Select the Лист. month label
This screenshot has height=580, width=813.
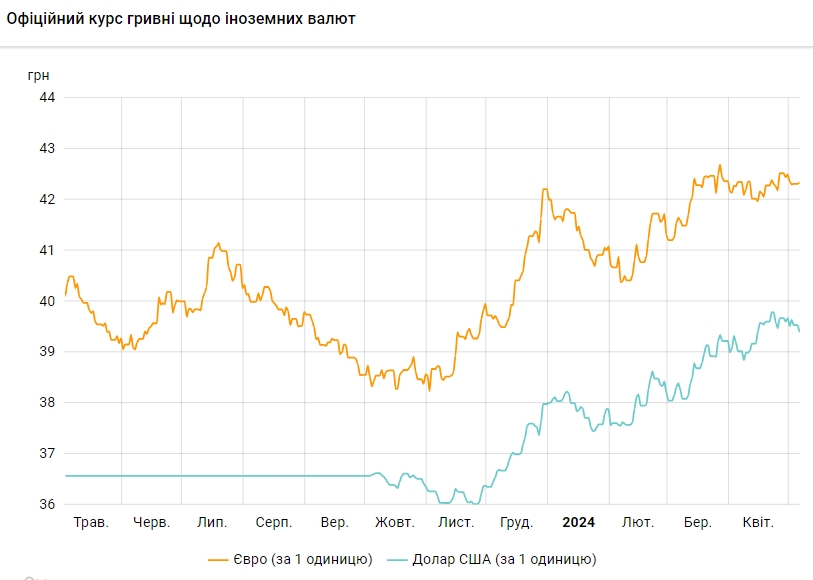click(x=456, y=522)
